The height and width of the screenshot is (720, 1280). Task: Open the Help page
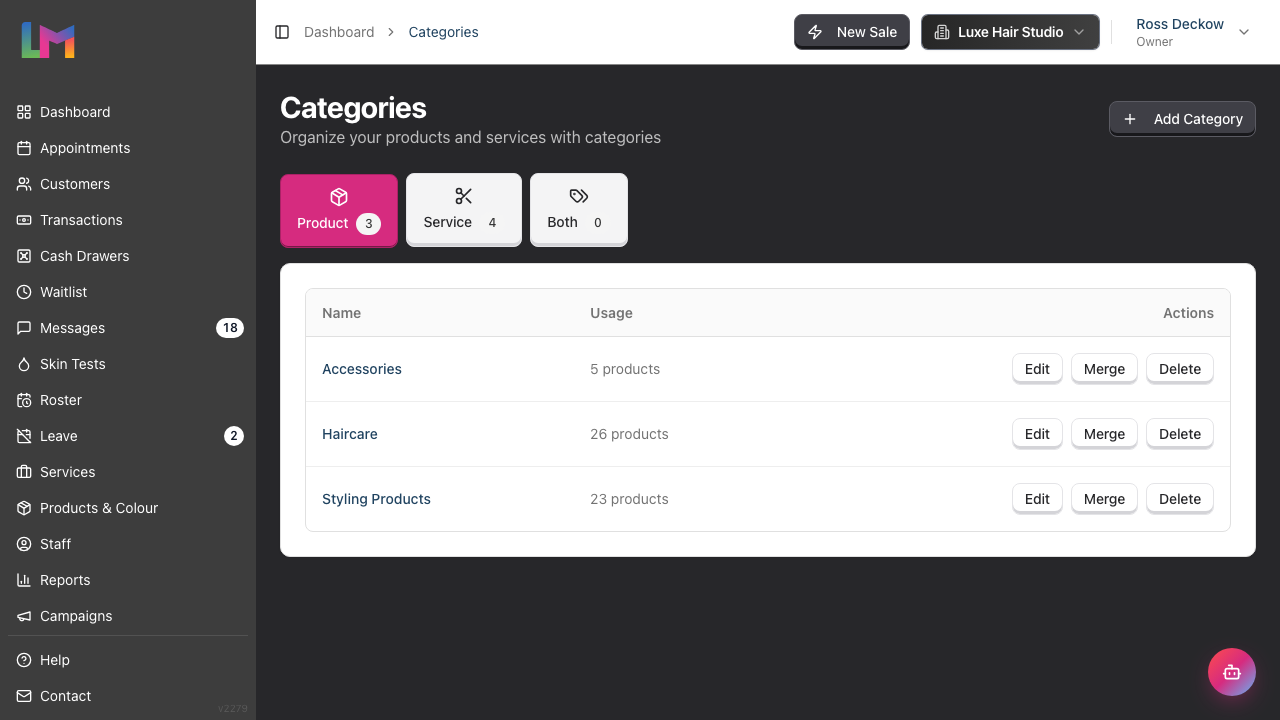pos(128,660)
